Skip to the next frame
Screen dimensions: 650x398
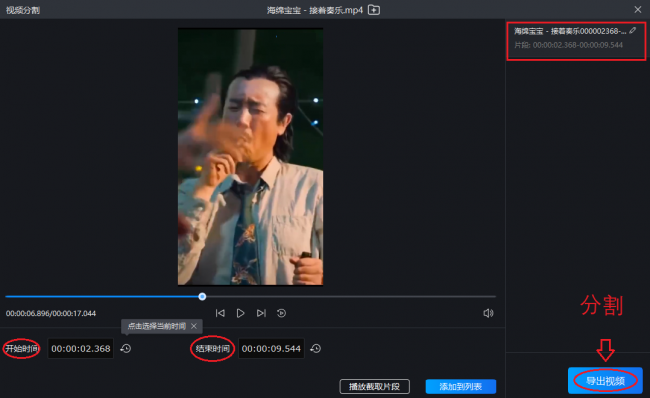coord(261,313)
